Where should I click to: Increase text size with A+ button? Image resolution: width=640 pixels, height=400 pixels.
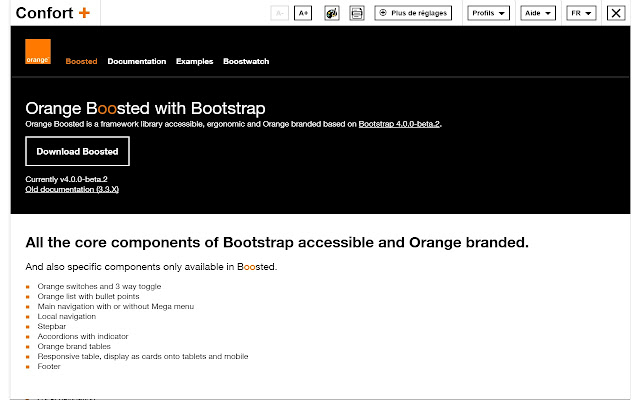tap(303, 13)
